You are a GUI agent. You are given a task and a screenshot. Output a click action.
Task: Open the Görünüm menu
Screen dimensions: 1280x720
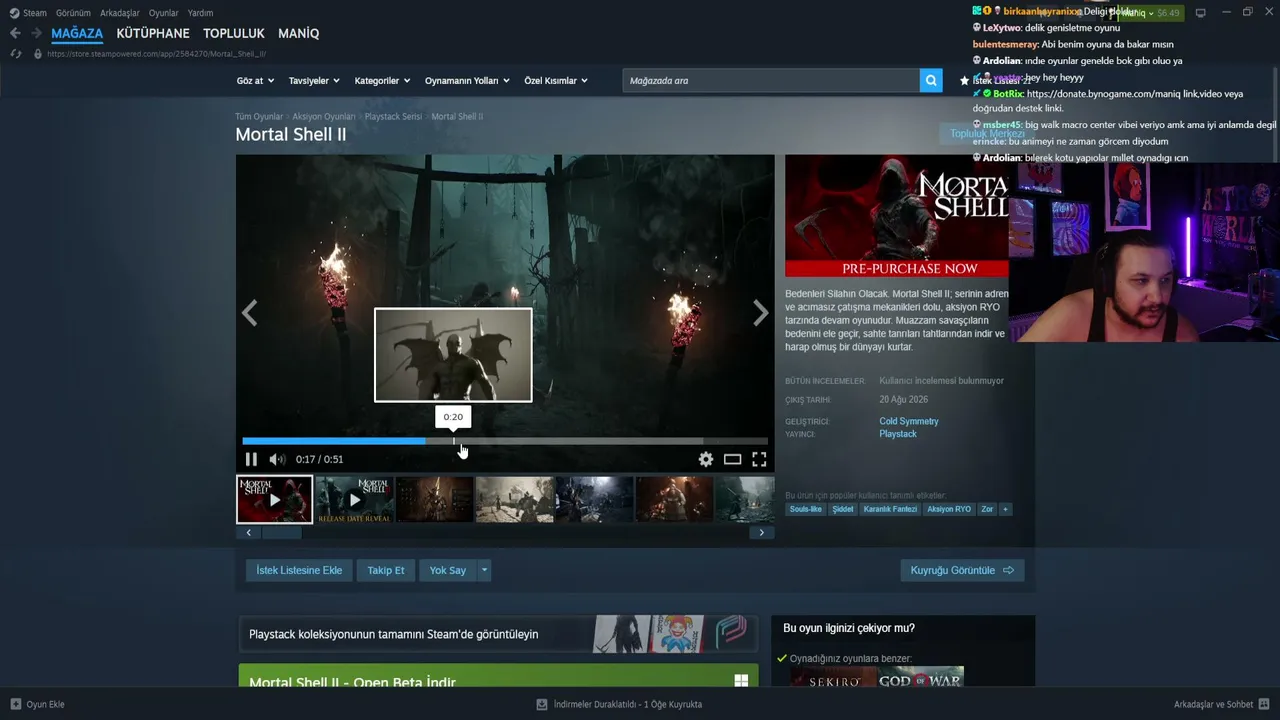[x=73, y=13]
